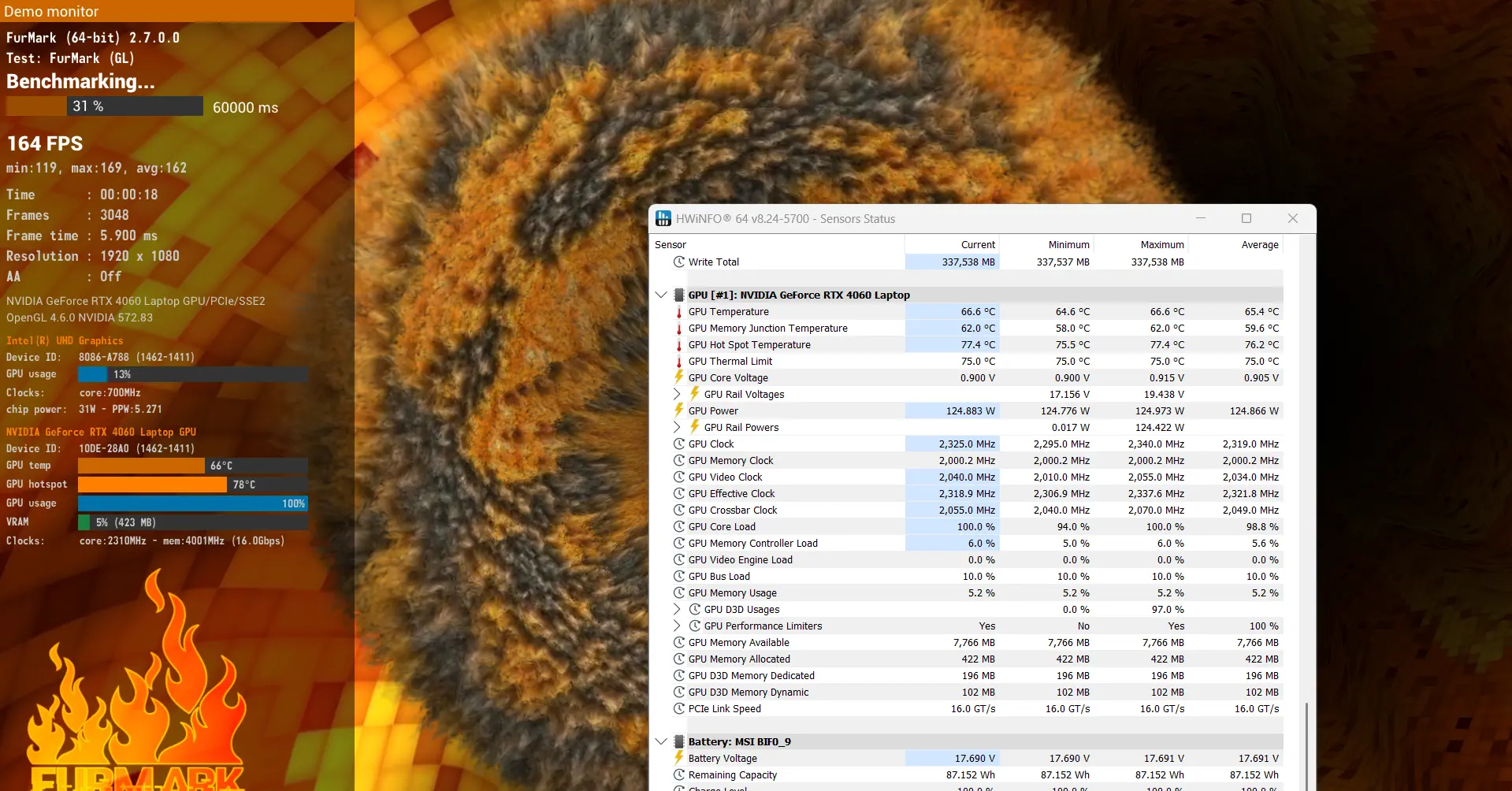Click the Sensor column header
Screen dimensions: 1512x791
(x=778, y=245)
